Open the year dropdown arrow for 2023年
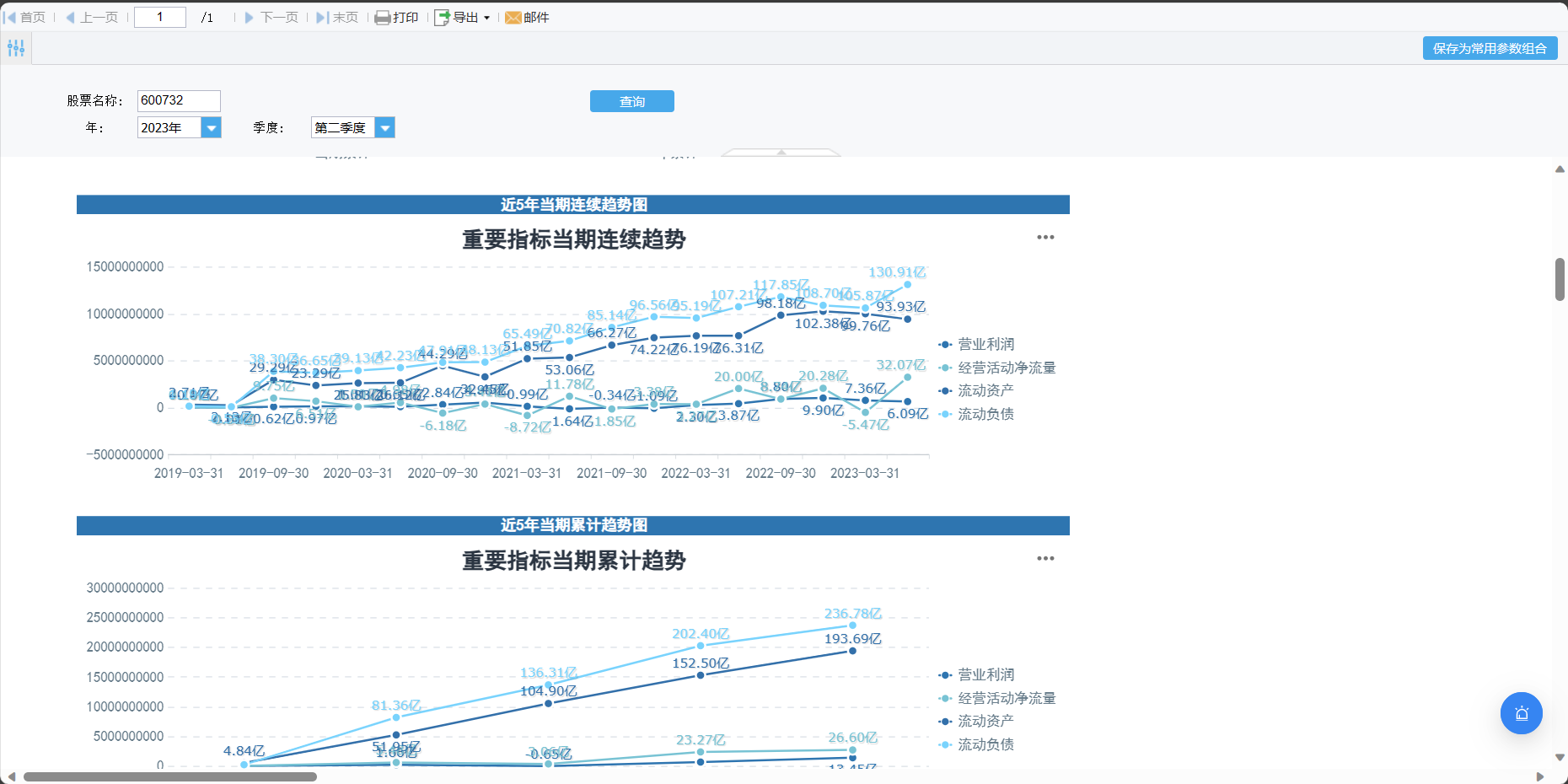The height and width of the screenshot is (784, 1568). click(x=212, y=127)
